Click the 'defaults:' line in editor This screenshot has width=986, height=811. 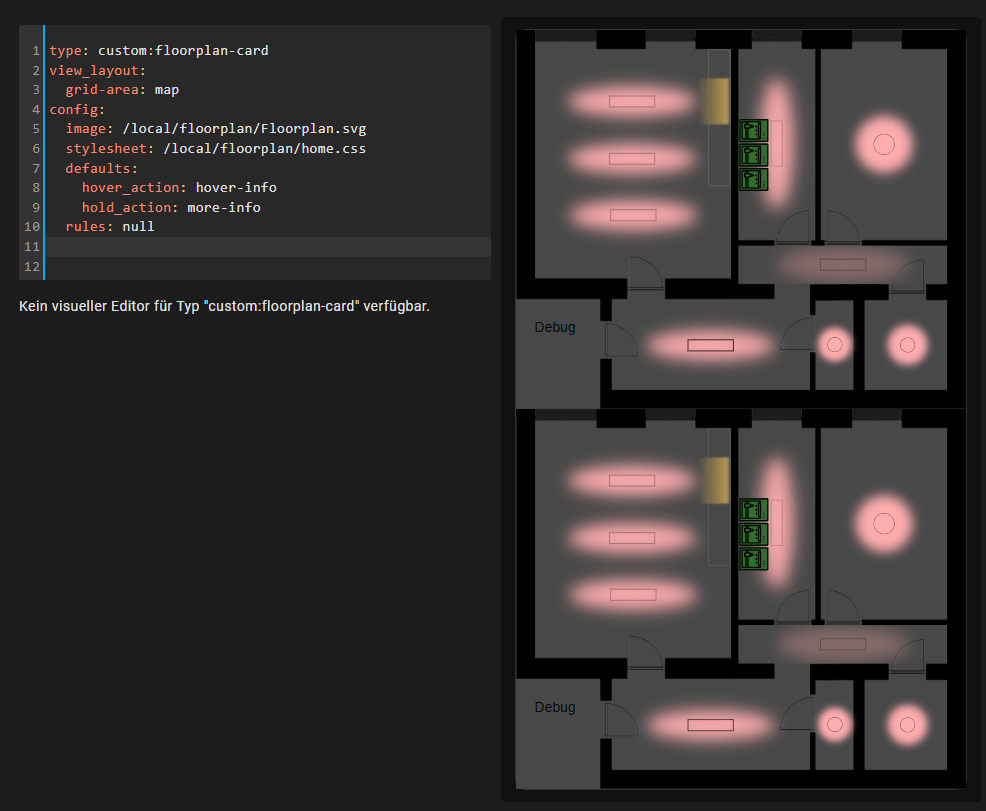[267, 168]
